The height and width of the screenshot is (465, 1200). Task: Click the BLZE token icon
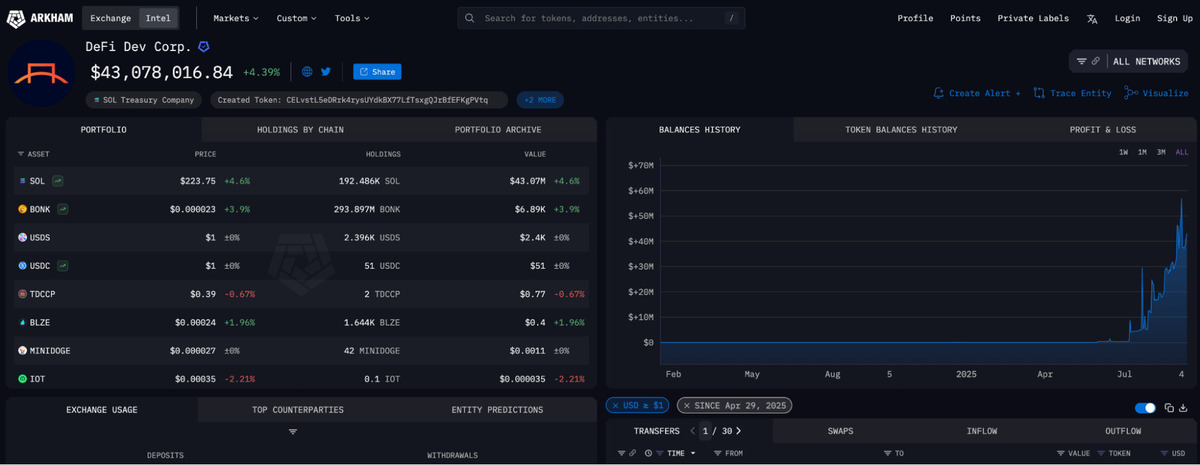22,322
